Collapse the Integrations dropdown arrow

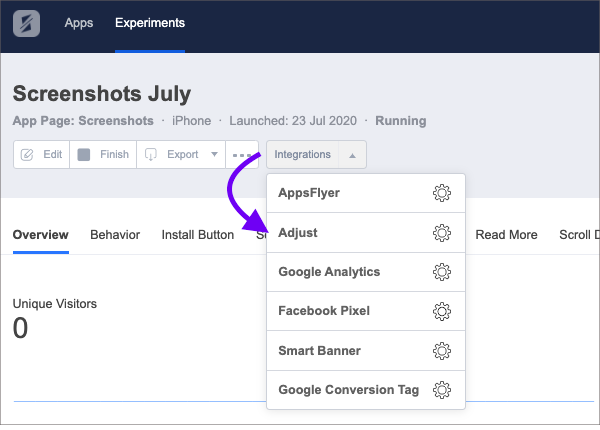(x=352, y=155)
